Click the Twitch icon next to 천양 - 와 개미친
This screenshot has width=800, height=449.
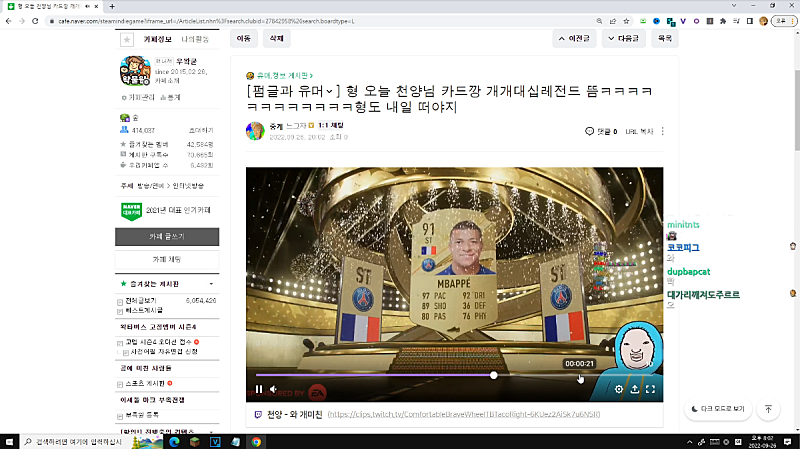258,415
